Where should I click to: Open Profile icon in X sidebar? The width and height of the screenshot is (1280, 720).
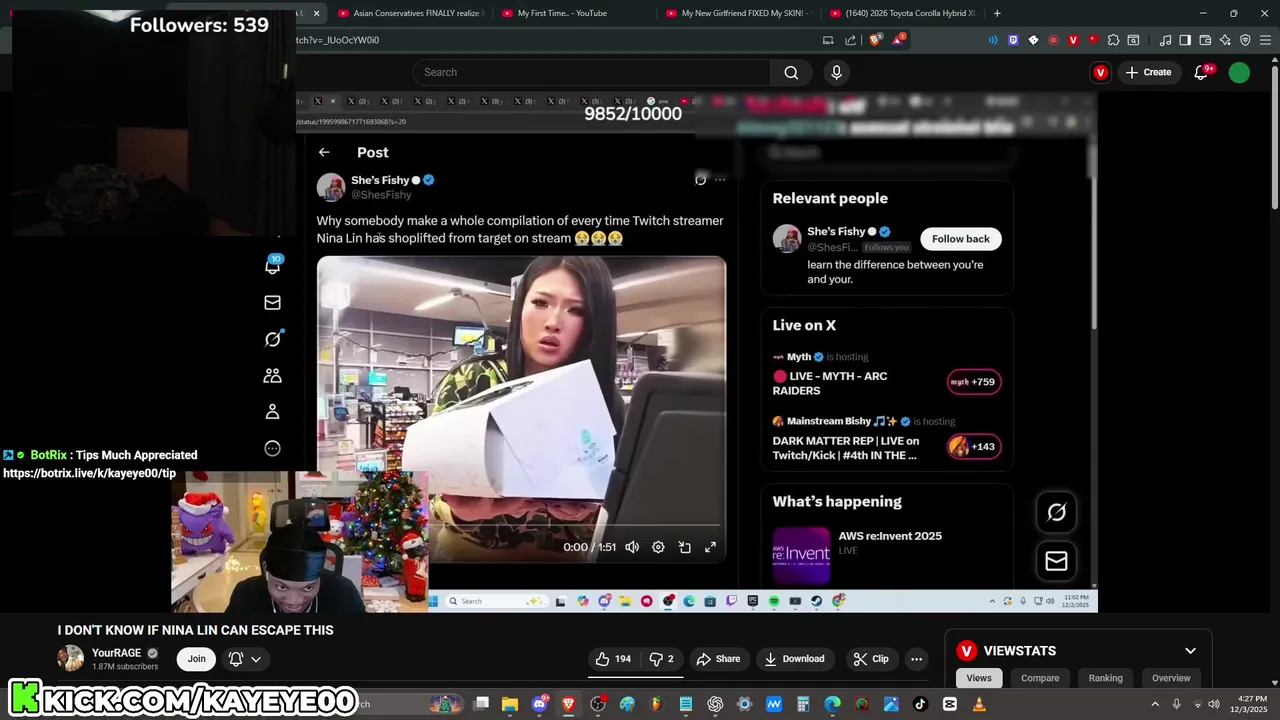coord(272,412)
